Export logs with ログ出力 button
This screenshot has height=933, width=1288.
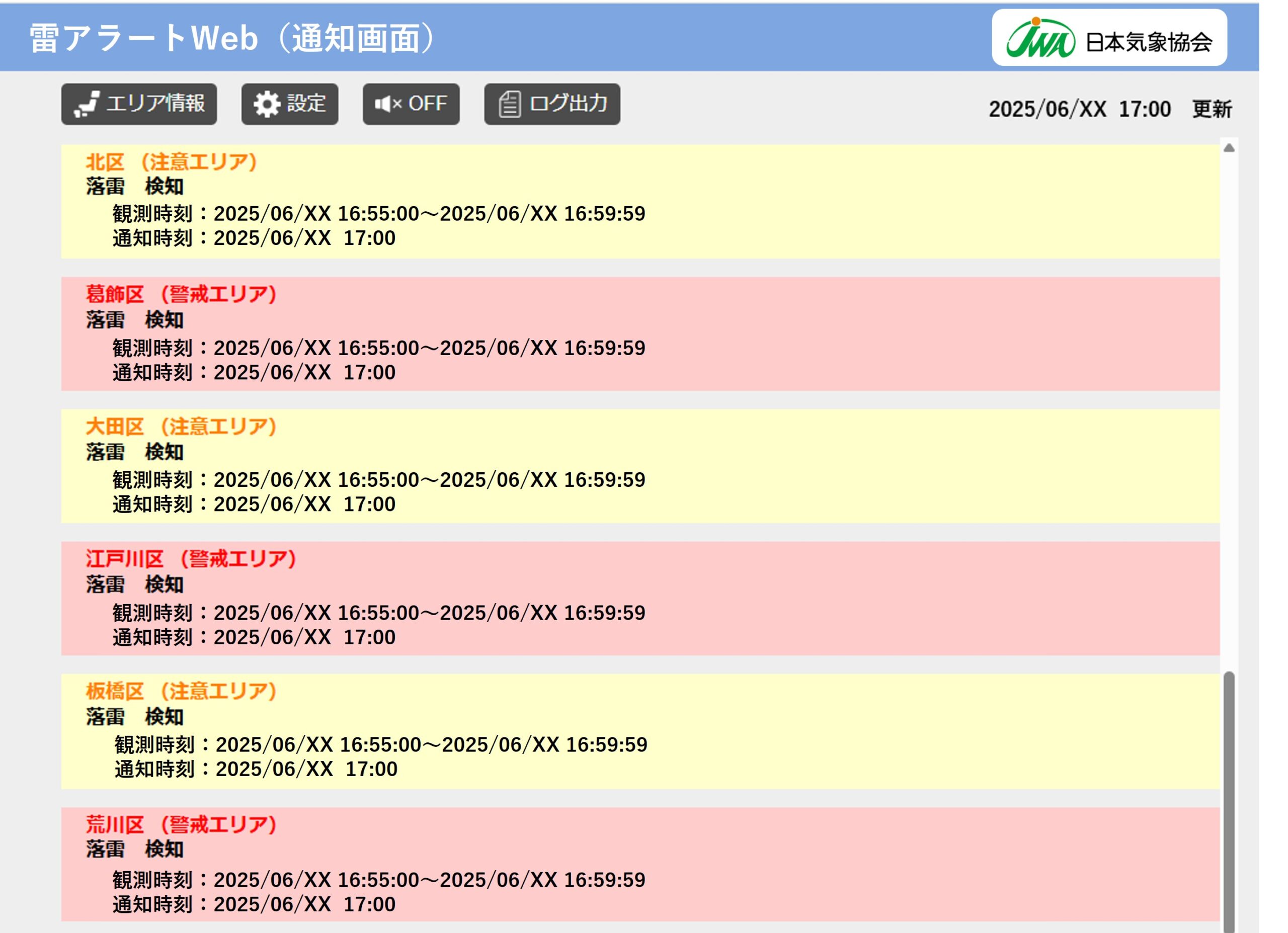(552, 104)
